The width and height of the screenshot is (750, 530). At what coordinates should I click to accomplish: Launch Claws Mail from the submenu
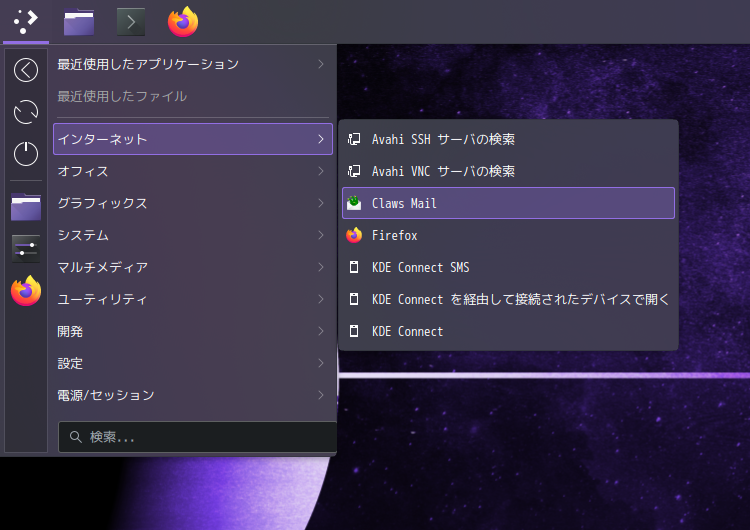pyautogui.click(x=508, y=203)
